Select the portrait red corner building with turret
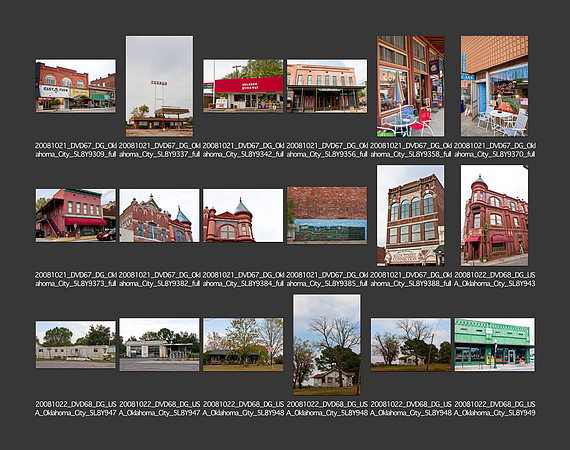The height and width of the screenshot is (450, 570). [x=494, y=216]
